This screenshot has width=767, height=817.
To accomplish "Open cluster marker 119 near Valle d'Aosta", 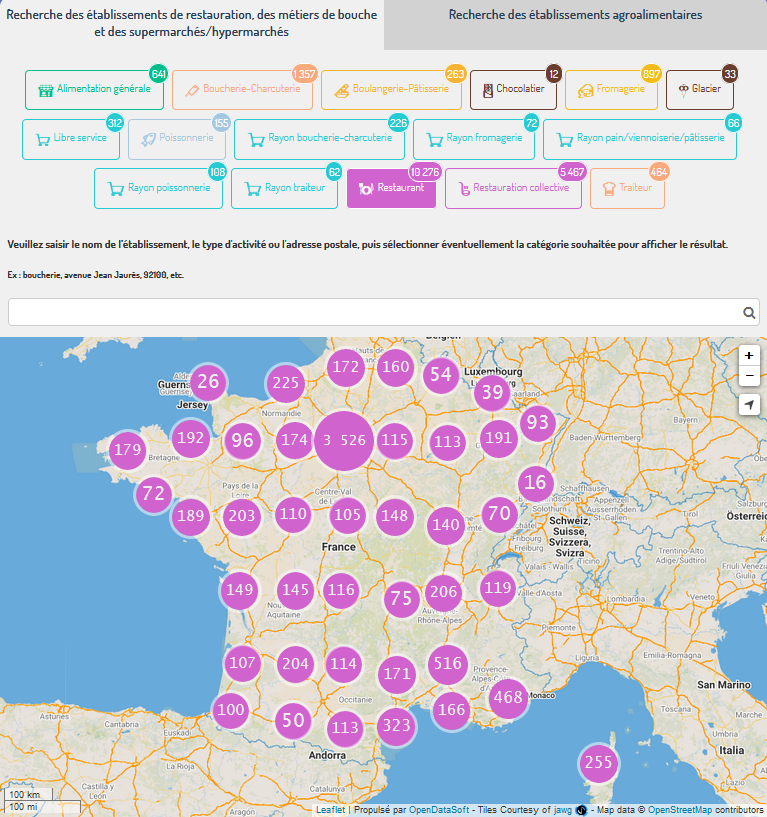I will coord(498,588).
